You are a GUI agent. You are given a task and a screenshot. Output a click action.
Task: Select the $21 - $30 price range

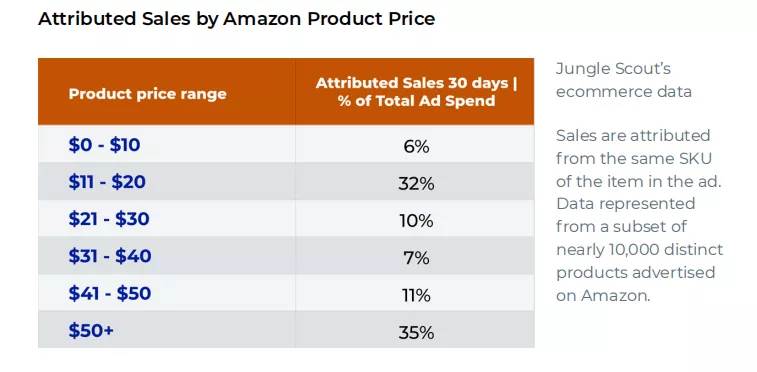pyautogui.click(x=109, y=219)
